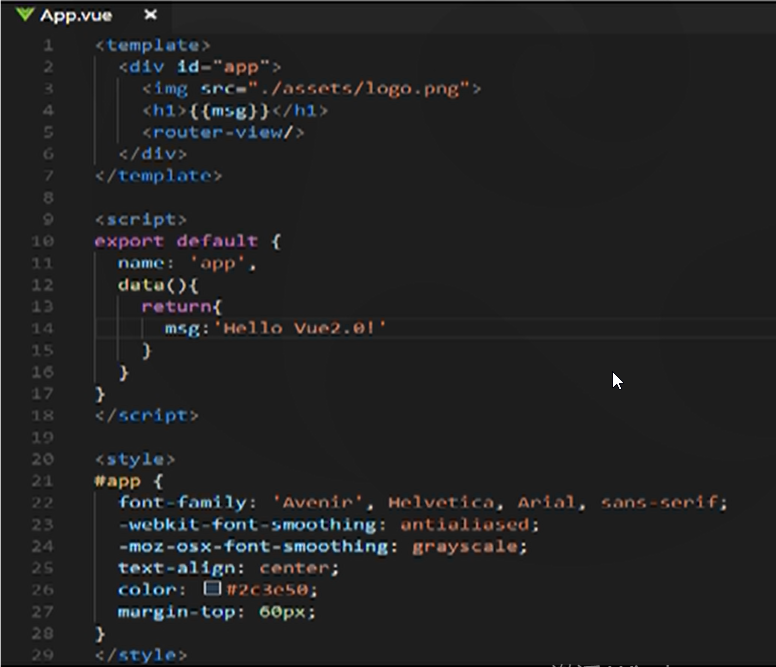Close the App.vue tab

150,15
